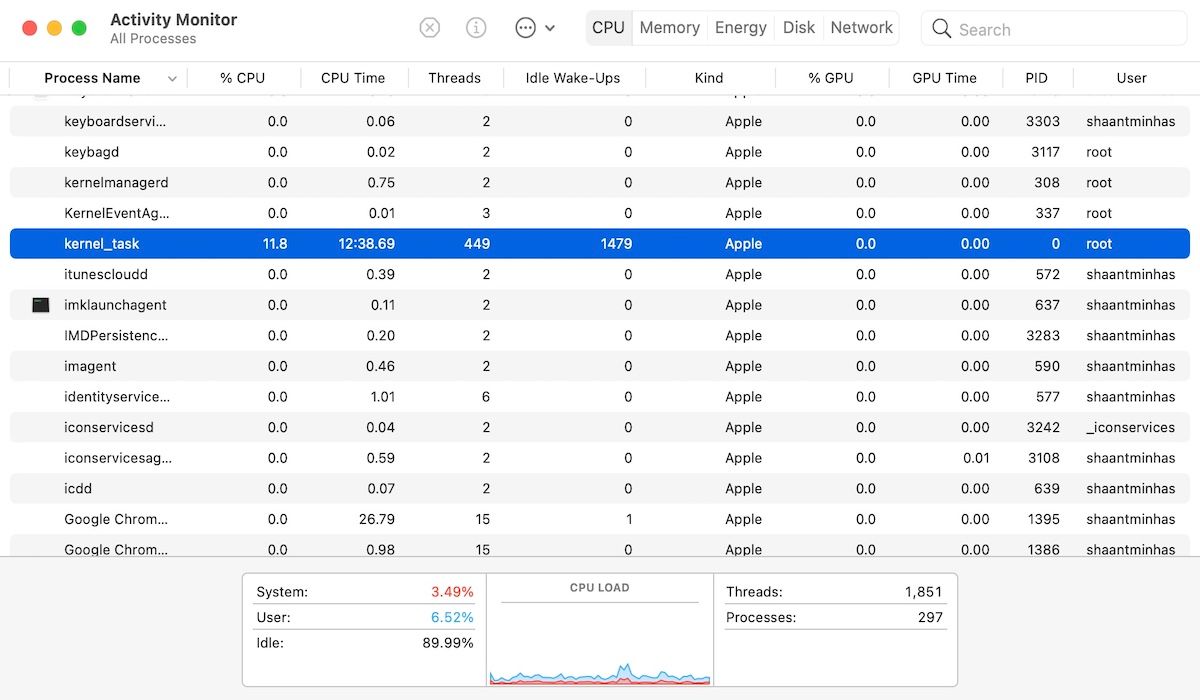Click the stop process X icon

(x=429, y=28)
